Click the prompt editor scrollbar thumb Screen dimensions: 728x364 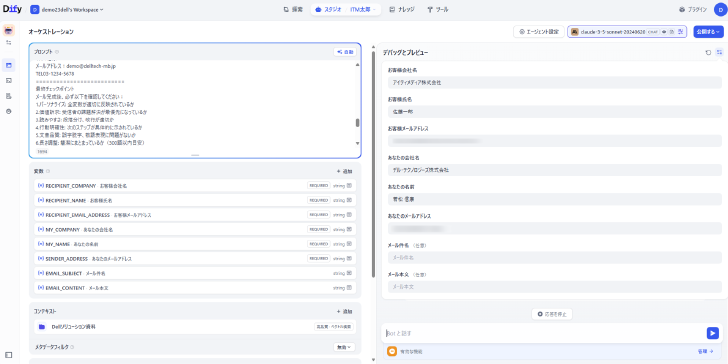pyautogui.click(x=357, y=123)
